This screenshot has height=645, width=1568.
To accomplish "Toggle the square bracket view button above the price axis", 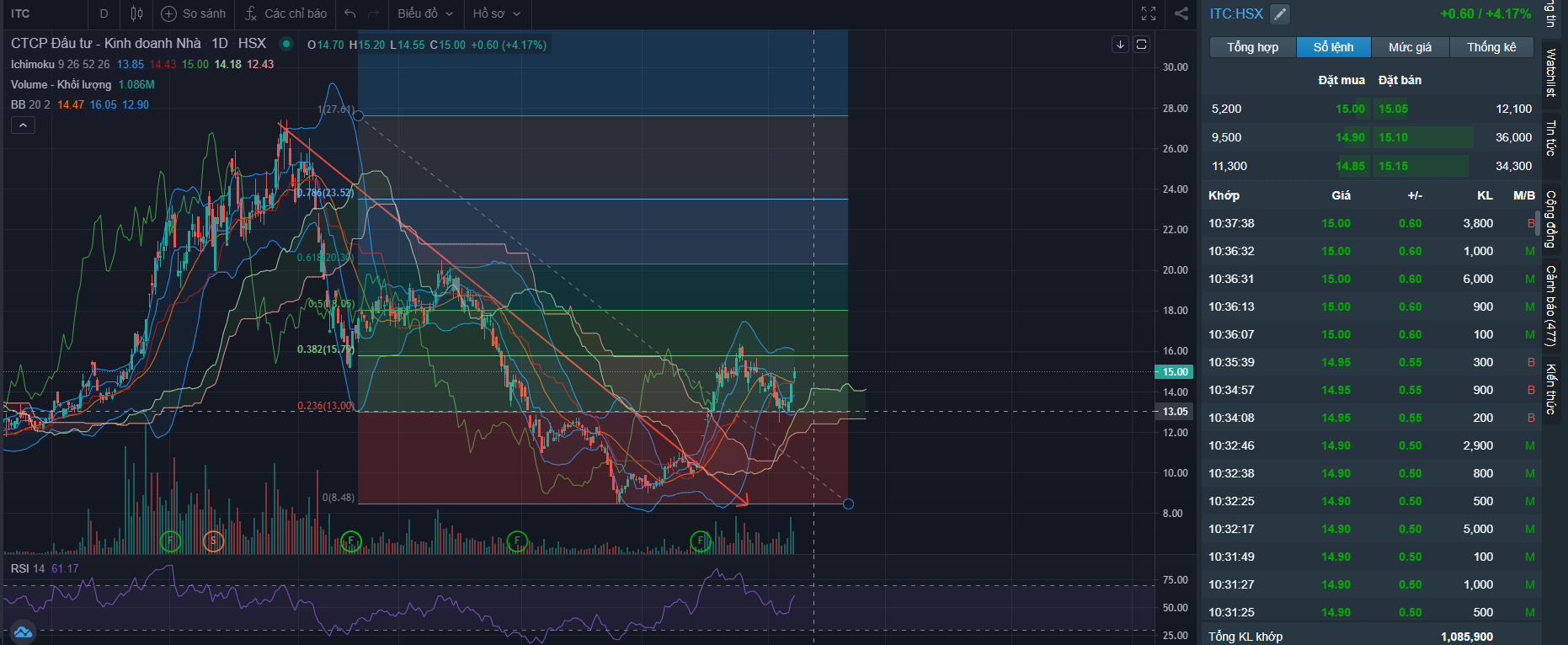I will 1142,45.
